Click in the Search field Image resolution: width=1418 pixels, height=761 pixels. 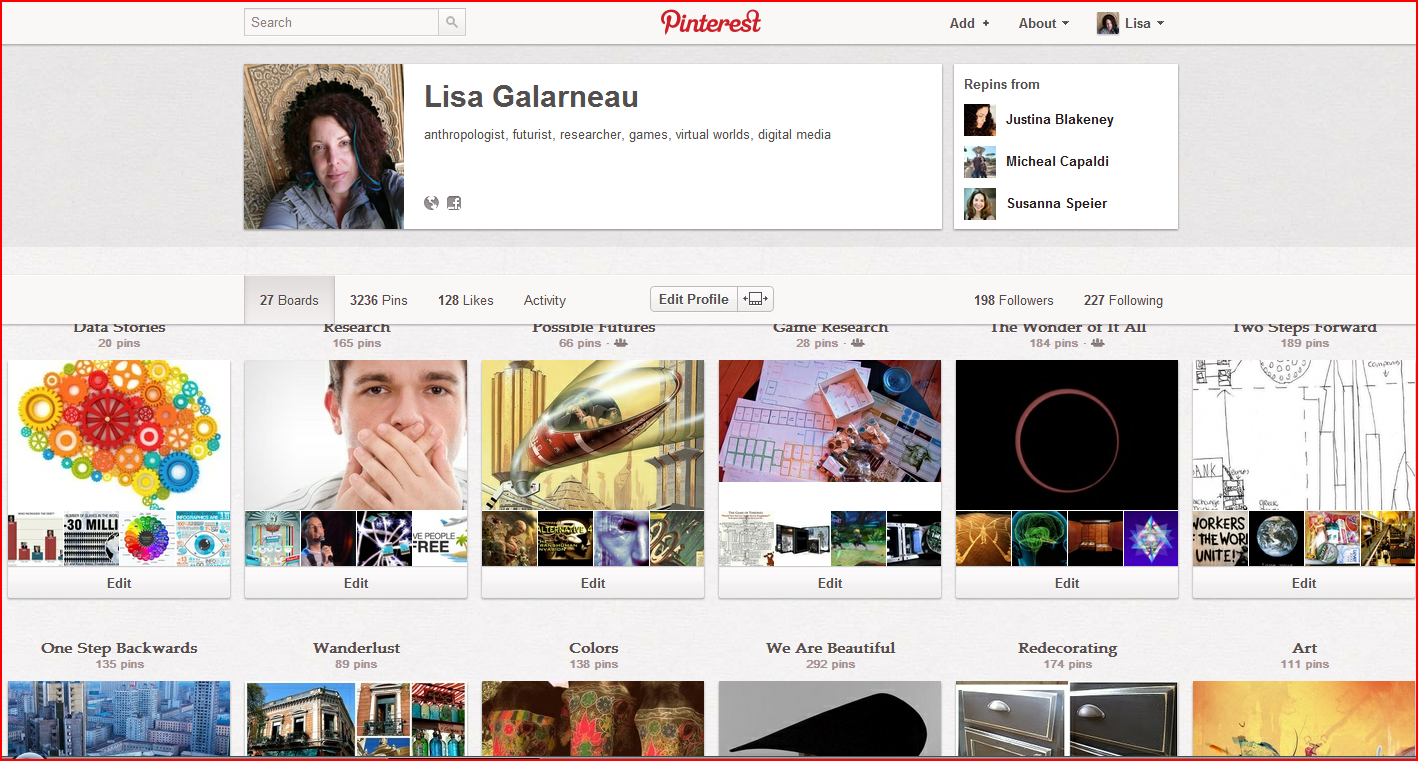click(341, 22)
